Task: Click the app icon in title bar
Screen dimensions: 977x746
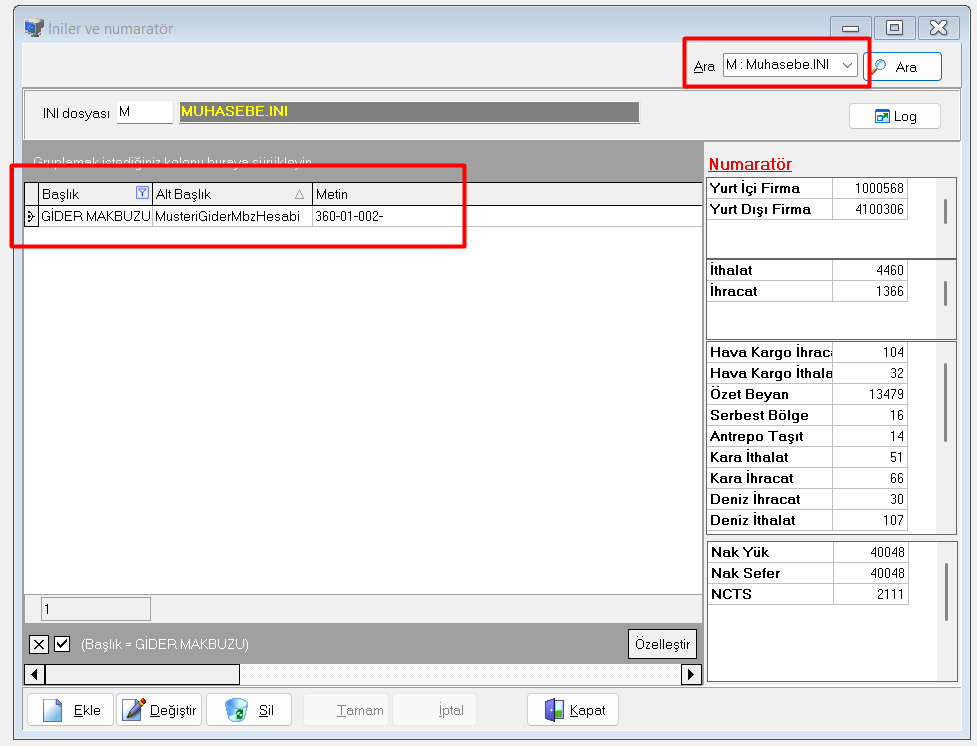Action: pyautogui.click(x=34, y=28)
